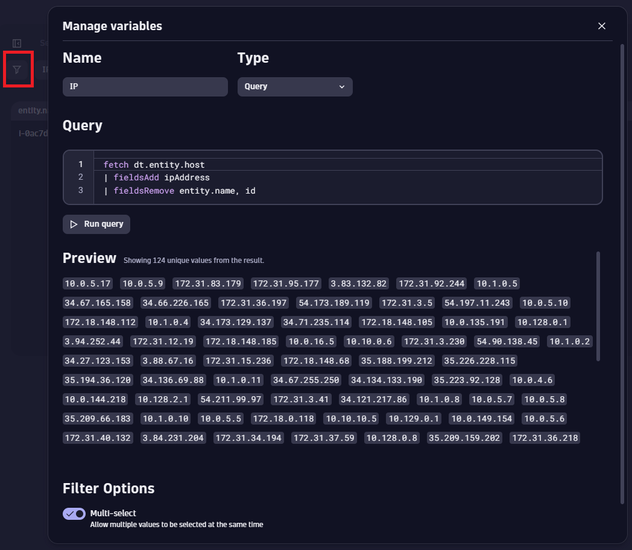Click the 35.209.159.202 preview chip

[464, 438]
